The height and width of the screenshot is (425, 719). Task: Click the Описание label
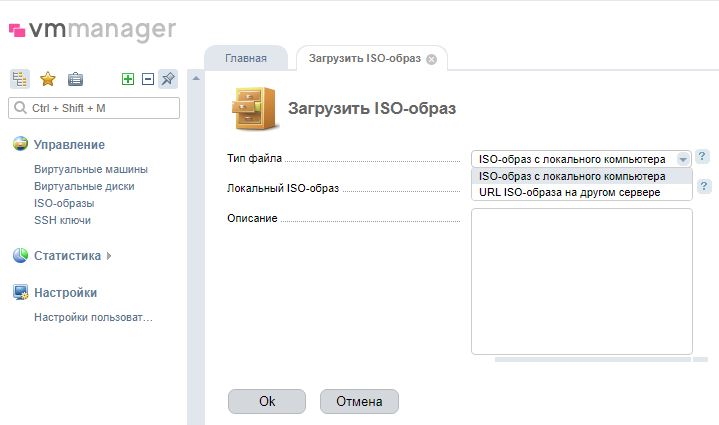pyautogui.click(x=252, y=218)
